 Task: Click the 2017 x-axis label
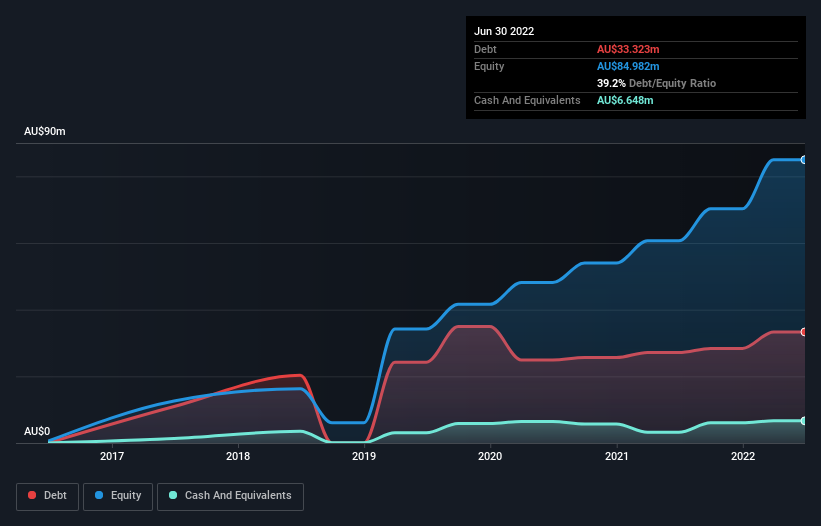[112, 456]
